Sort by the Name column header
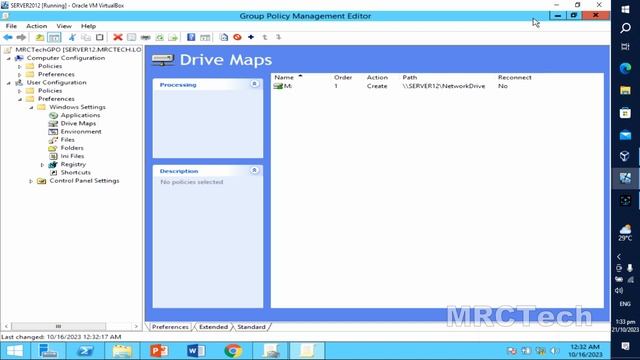Screen dimensions: 640x360 [284, 77]
